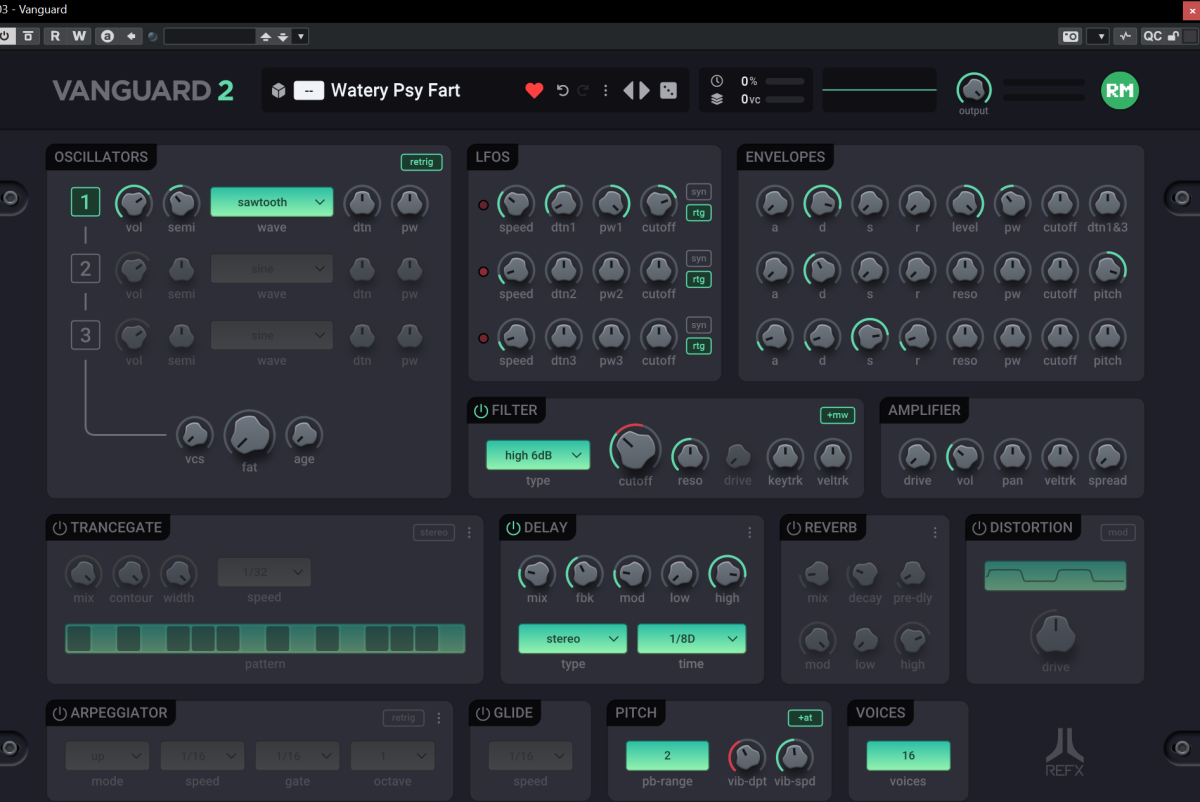This screenshot has width=1200, height=802.
Task: Open the Reverb options three-dot menu
Action: click(x=935, y=533)
